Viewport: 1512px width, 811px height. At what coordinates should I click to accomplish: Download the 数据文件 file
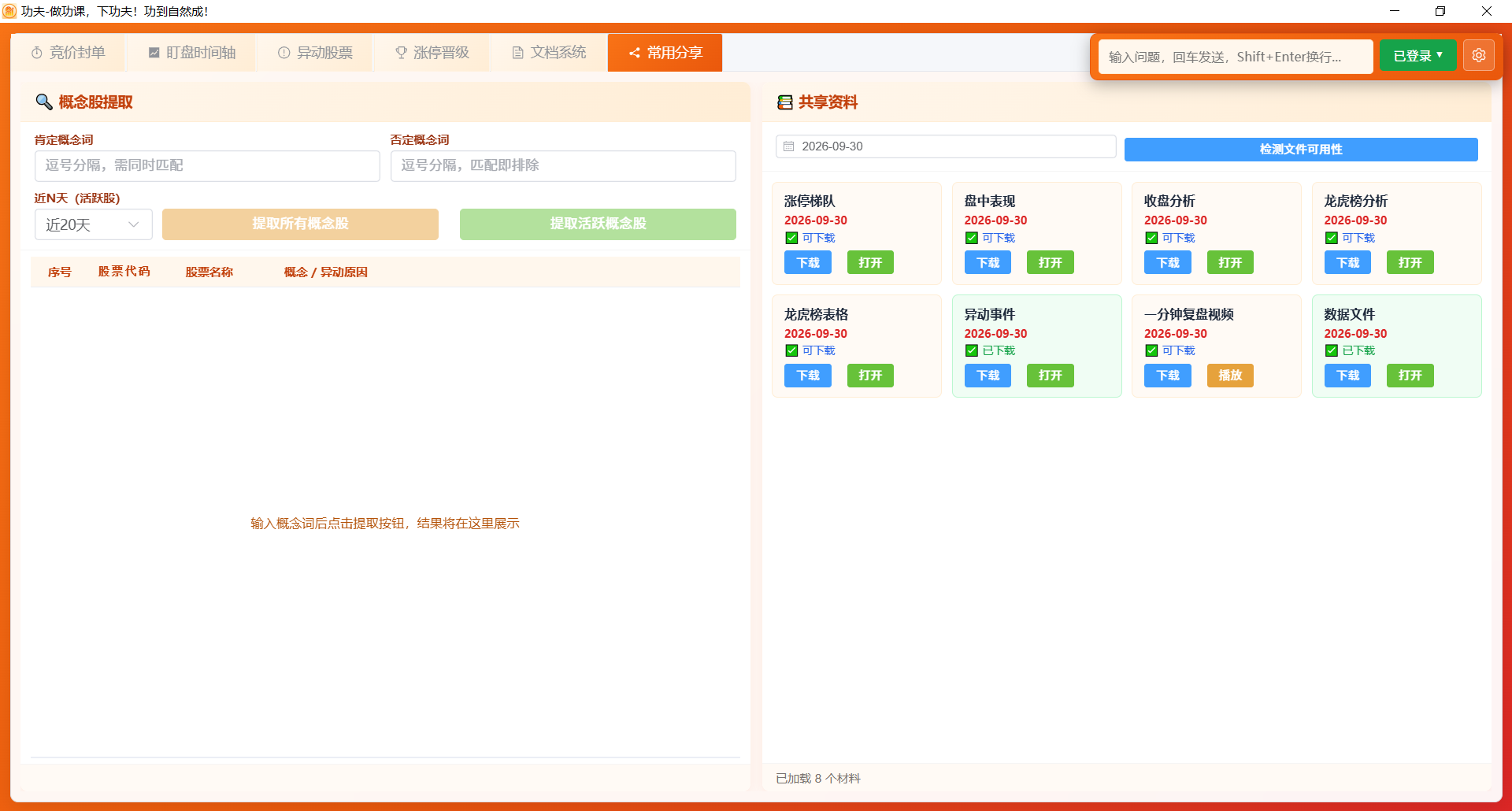tap(1347, 376)
